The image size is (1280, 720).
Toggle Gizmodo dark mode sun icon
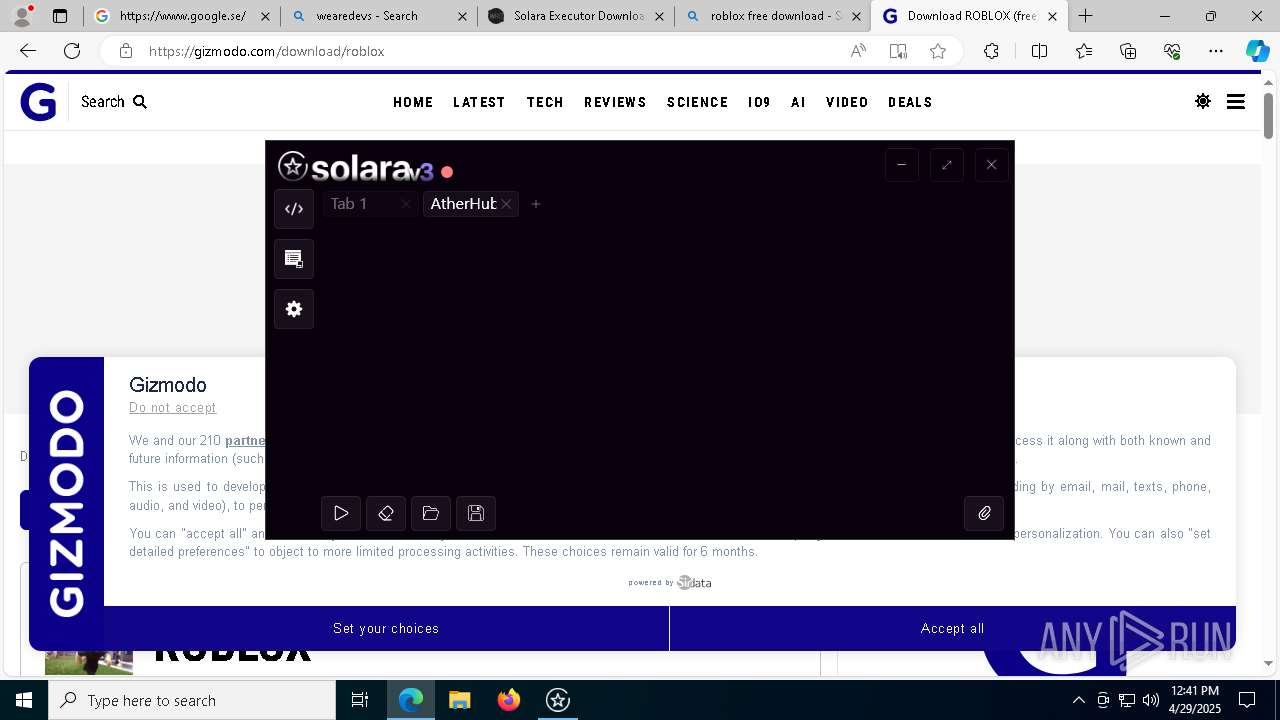[x=1203, y=101]
